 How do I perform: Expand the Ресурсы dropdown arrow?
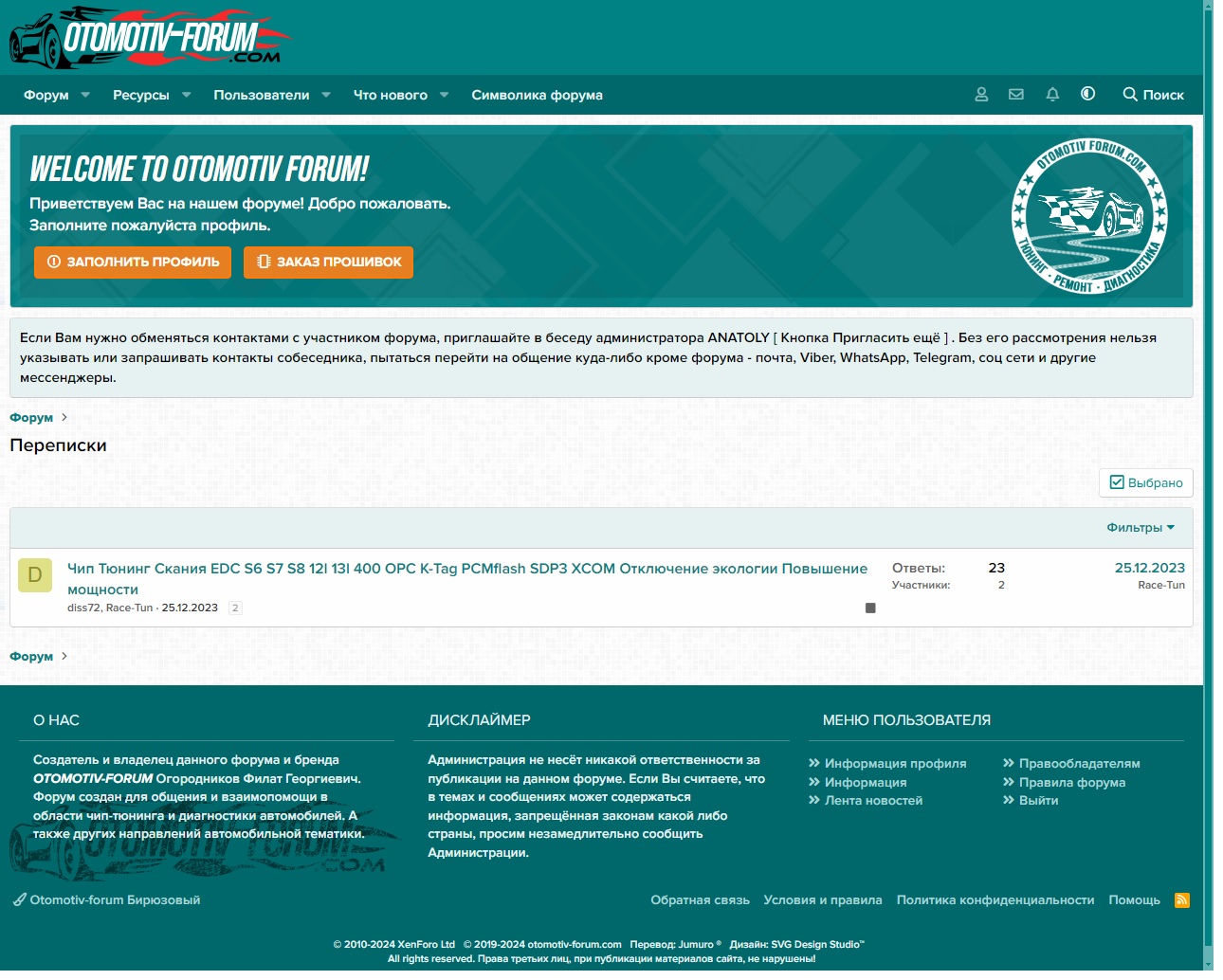pyautogui.click(x=187, y=95)
